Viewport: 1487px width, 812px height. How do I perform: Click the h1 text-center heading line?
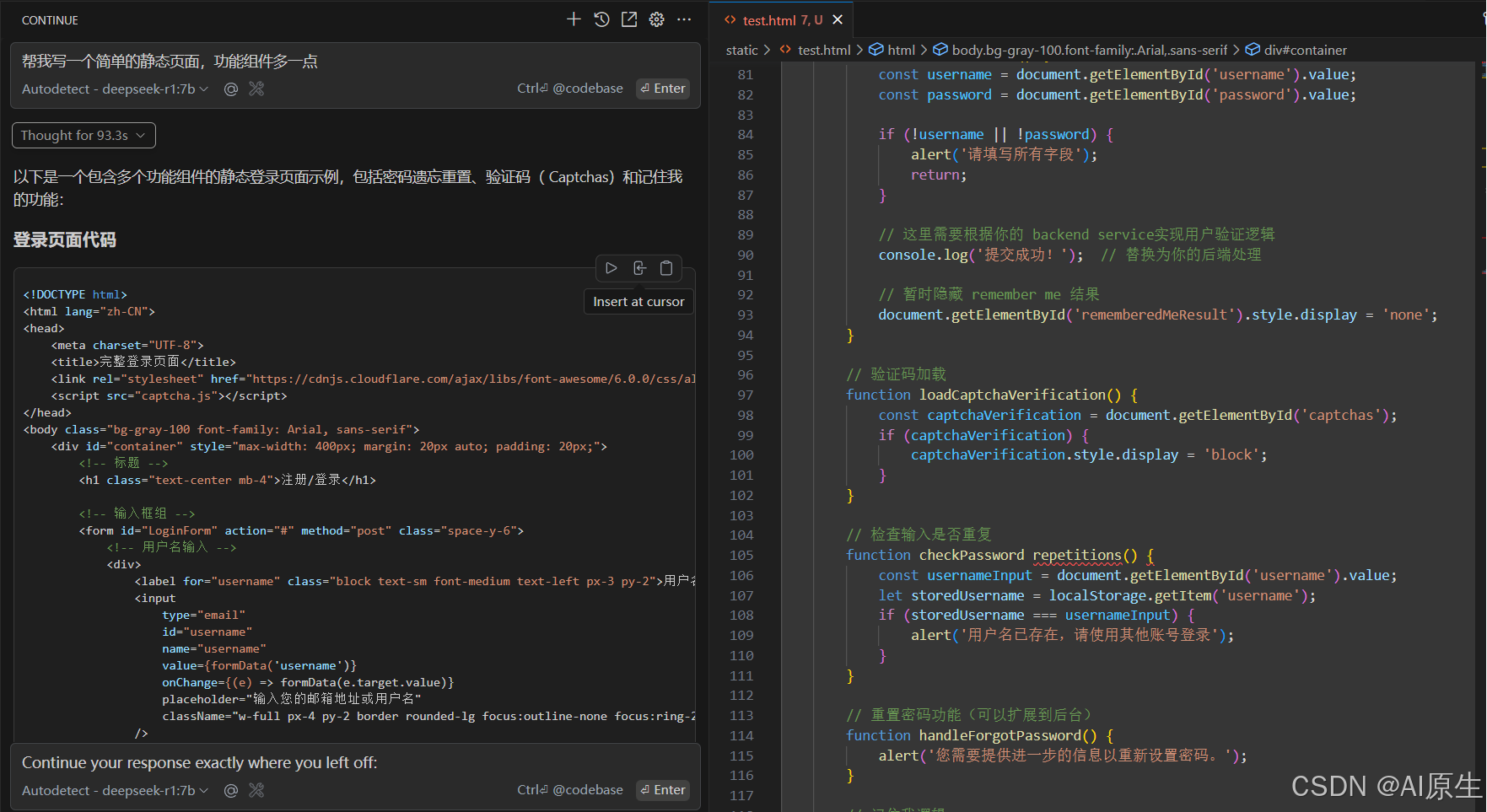click(x=227, y=480)
